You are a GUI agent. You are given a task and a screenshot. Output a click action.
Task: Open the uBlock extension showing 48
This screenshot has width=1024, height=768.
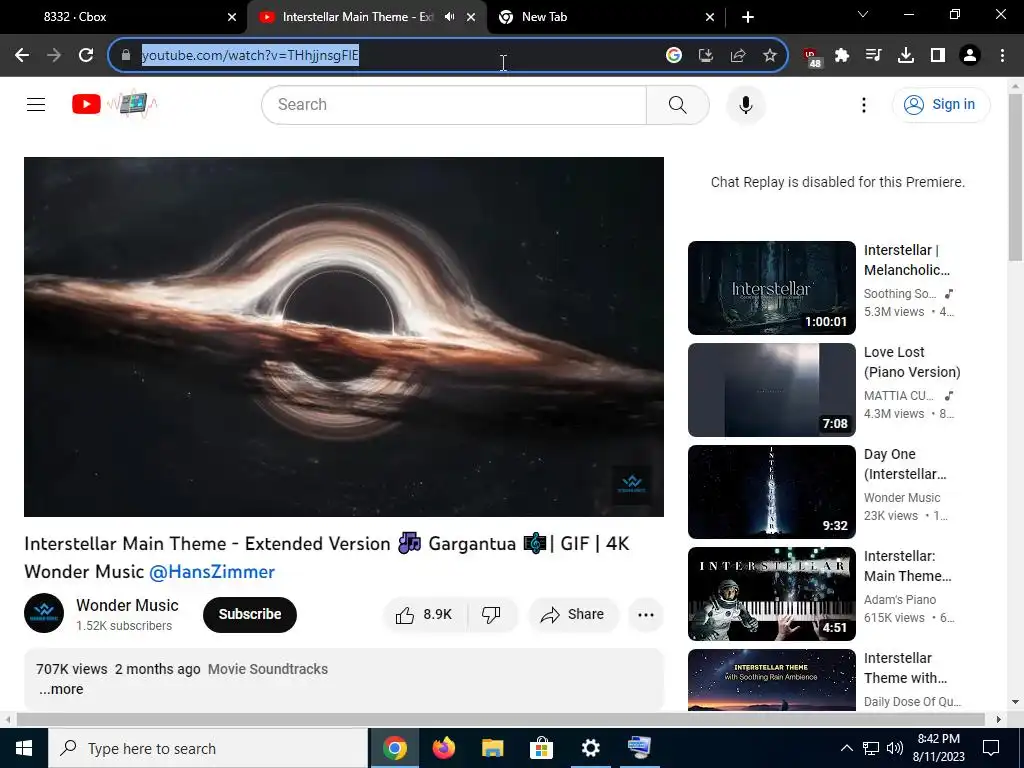click(812, 57)
